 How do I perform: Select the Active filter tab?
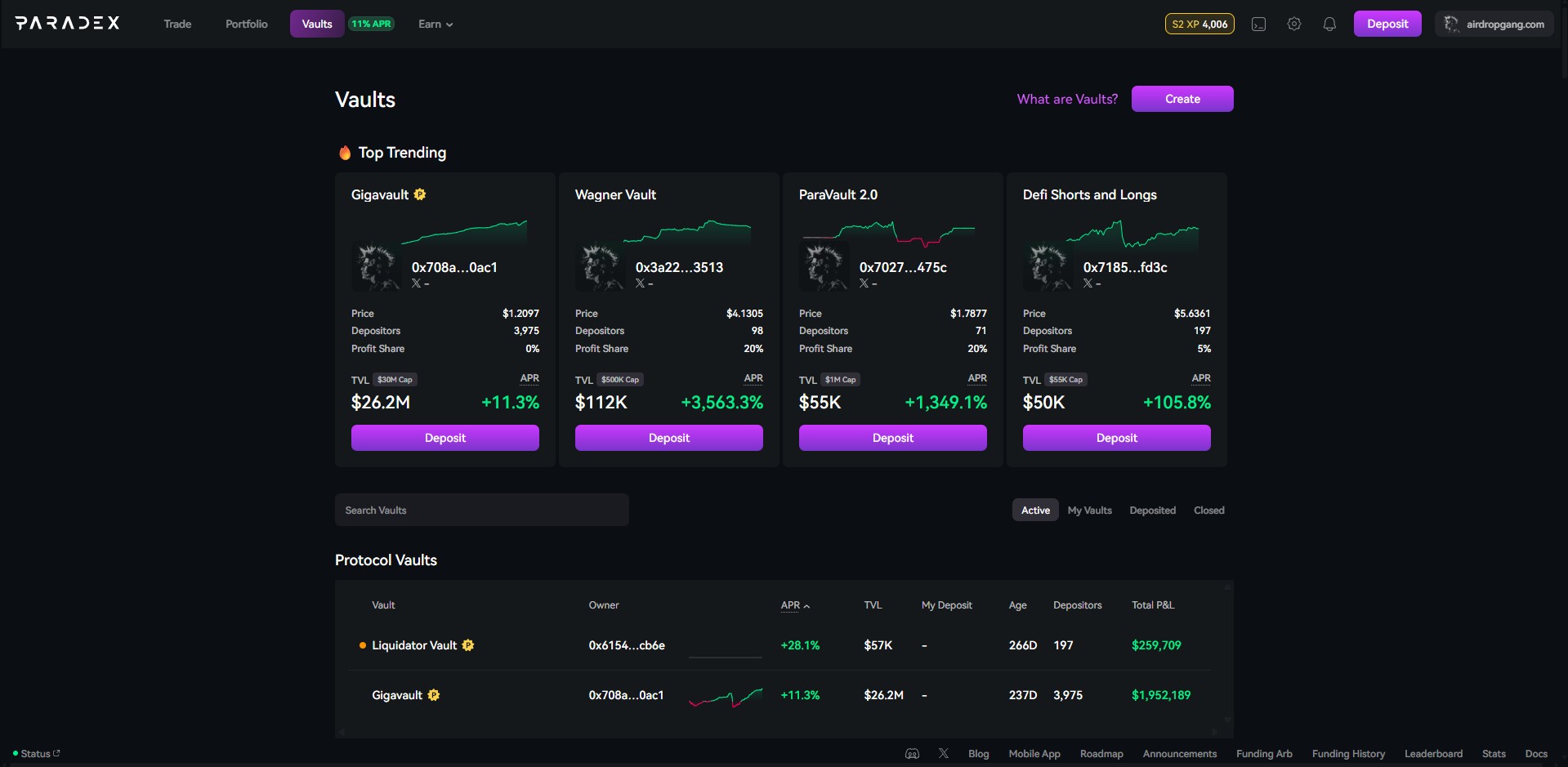pos(1035,511)
